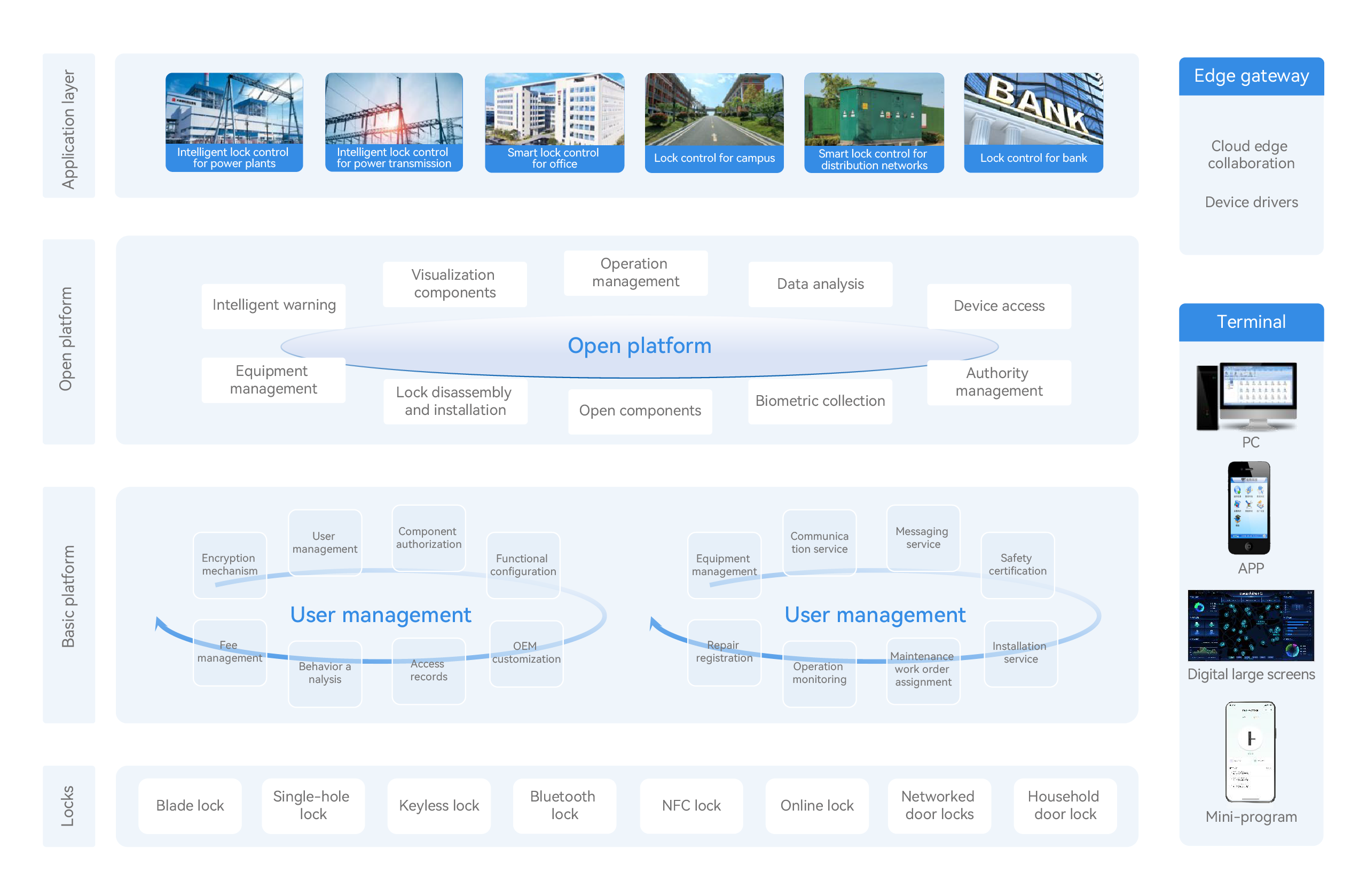Image resolution: width=1367 pixels, height=896 pixels.
Task: Click the Biometric collection box
Action: coord(820,401)
